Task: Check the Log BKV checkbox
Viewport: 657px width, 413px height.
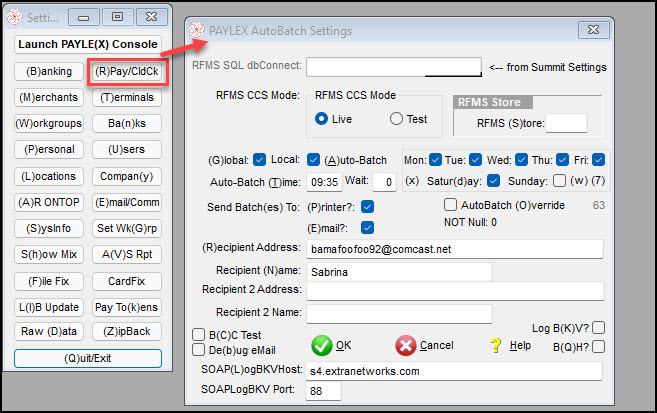Action: click(598, 329)
